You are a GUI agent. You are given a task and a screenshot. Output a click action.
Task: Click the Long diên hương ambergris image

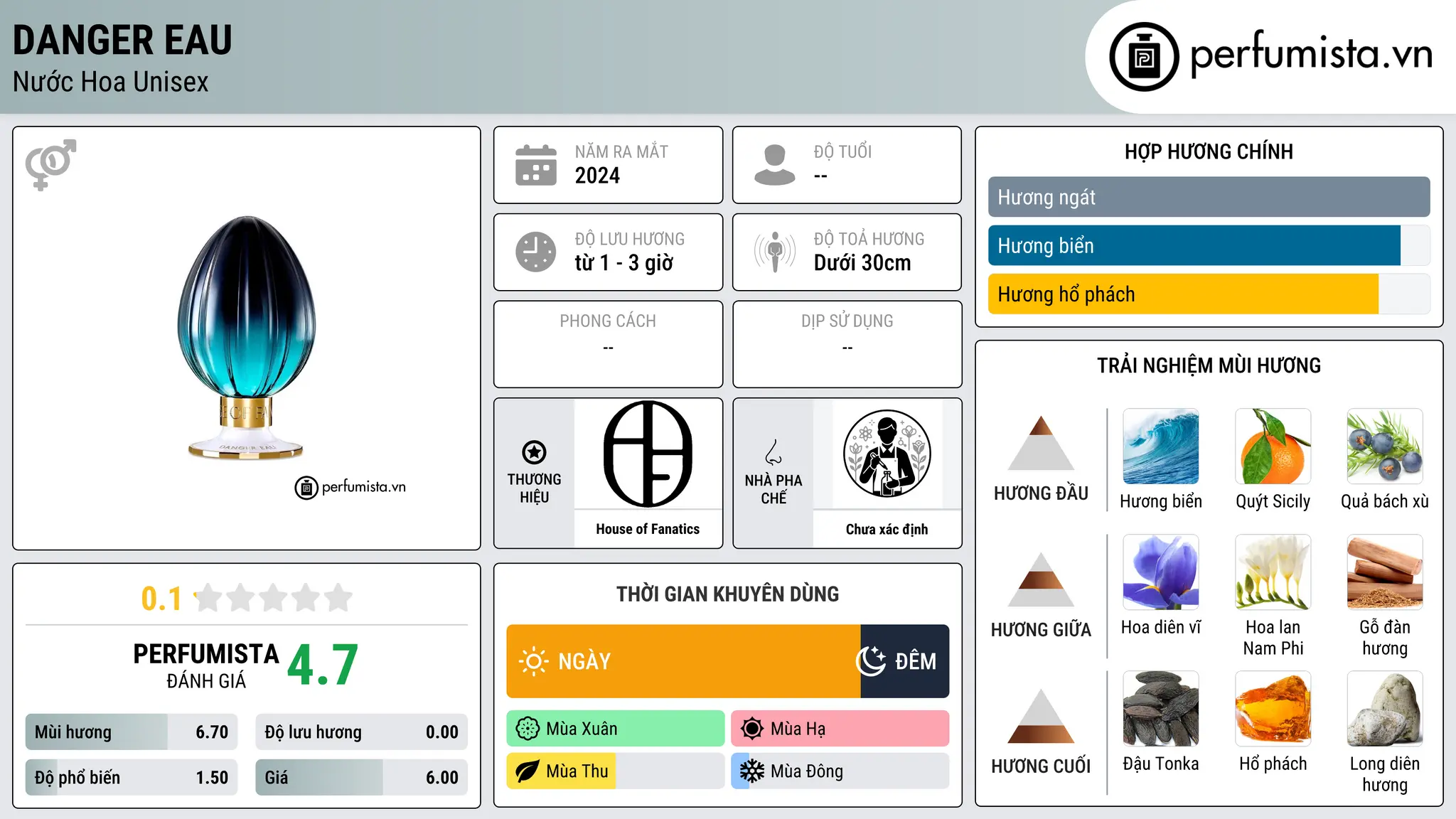pos(1385,709)
